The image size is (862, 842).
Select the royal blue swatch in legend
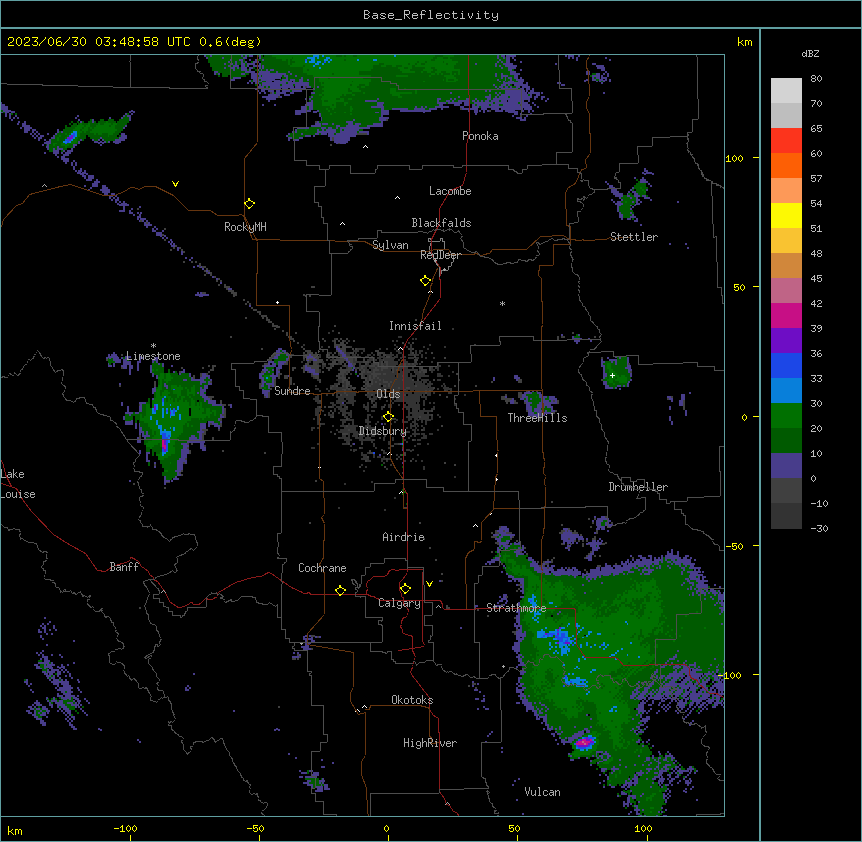[x=786, y=365]
